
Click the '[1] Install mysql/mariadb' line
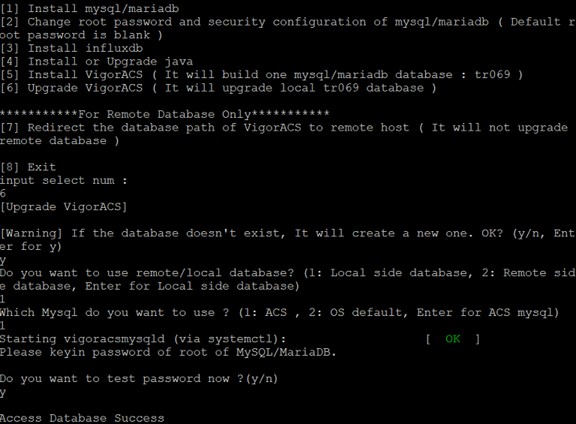pos(89,8)
